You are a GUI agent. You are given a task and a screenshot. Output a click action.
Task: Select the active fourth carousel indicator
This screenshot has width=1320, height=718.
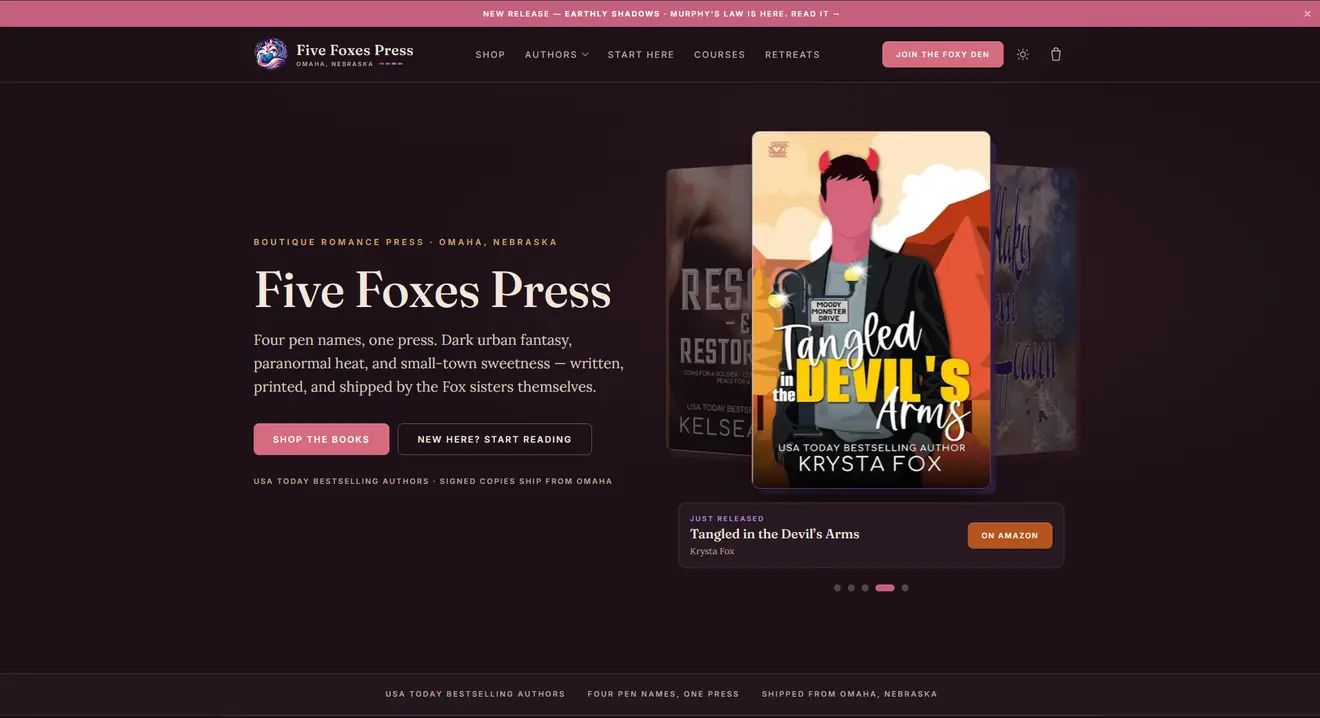pos(885,588)
